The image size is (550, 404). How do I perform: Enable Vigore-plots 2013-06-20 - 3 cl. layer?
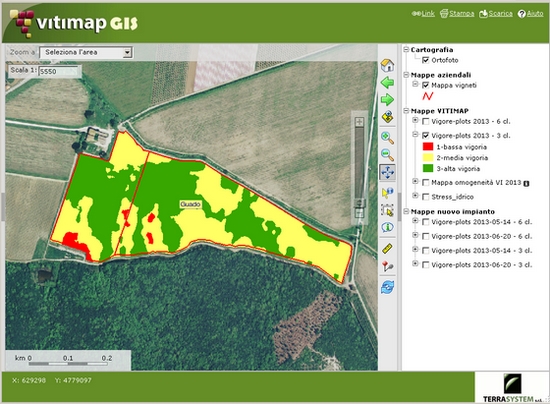(425, 265)
